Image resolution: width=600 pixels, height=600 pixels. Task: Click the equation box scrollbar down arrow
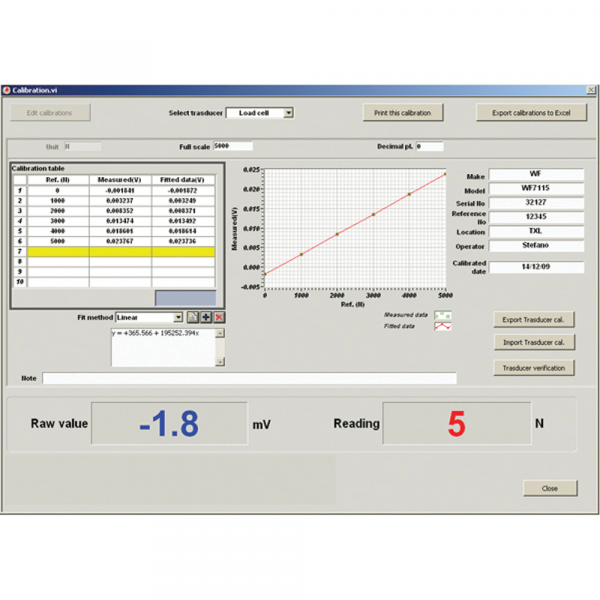pyautogui.click(x=221, y=361)
